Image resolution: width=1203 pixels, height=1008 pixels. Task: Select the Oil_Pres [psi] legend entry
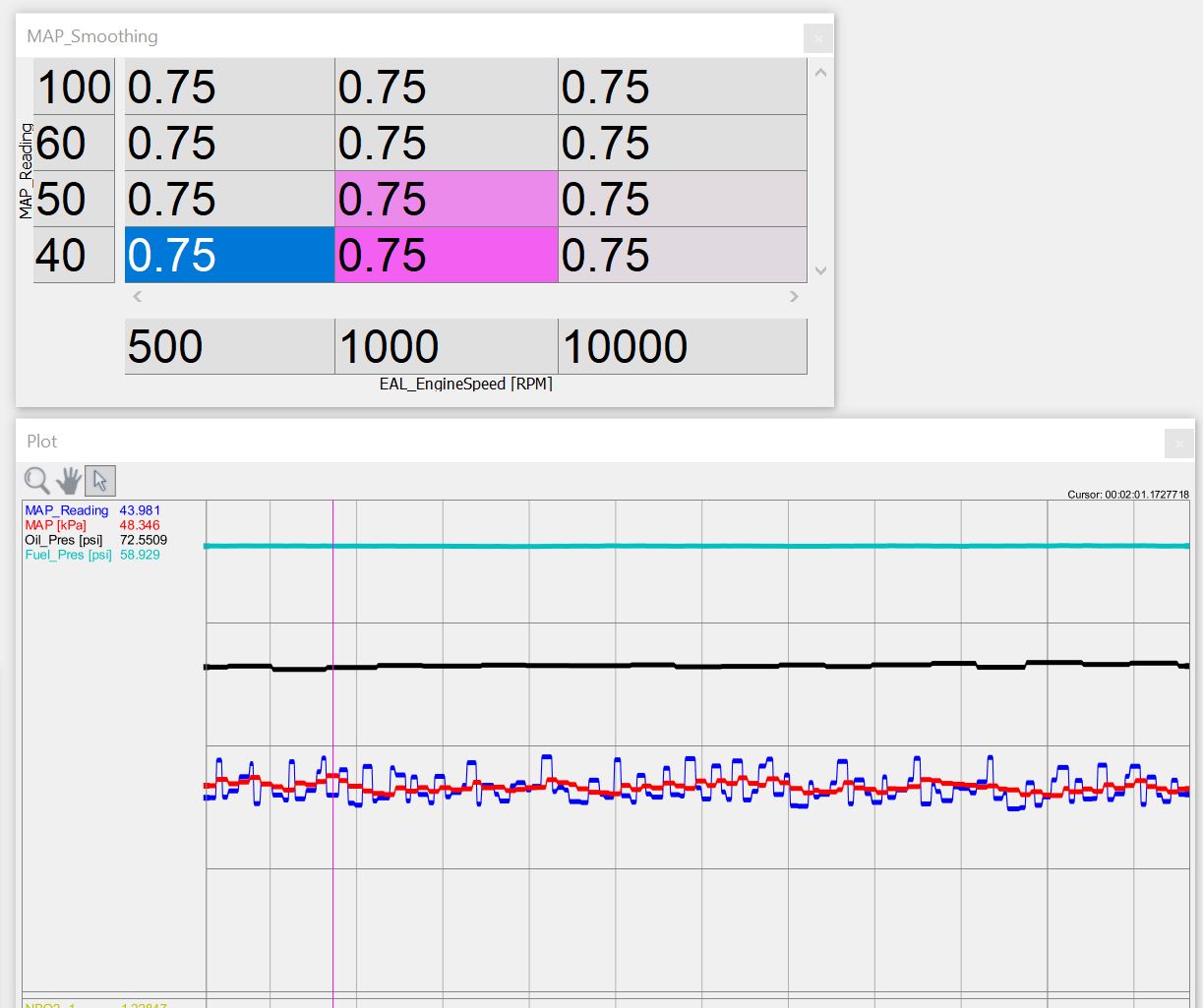(64, 540)
